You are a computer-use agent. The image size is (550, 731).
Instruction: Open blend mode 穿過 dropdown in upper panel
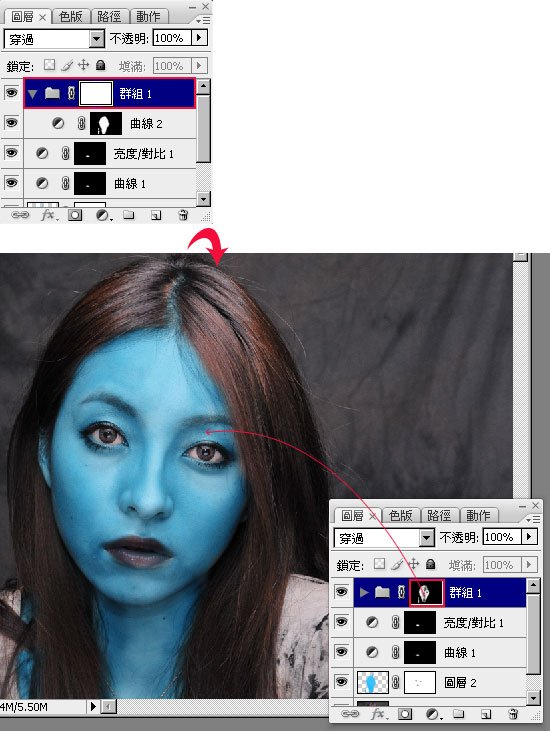click(96, 39)
